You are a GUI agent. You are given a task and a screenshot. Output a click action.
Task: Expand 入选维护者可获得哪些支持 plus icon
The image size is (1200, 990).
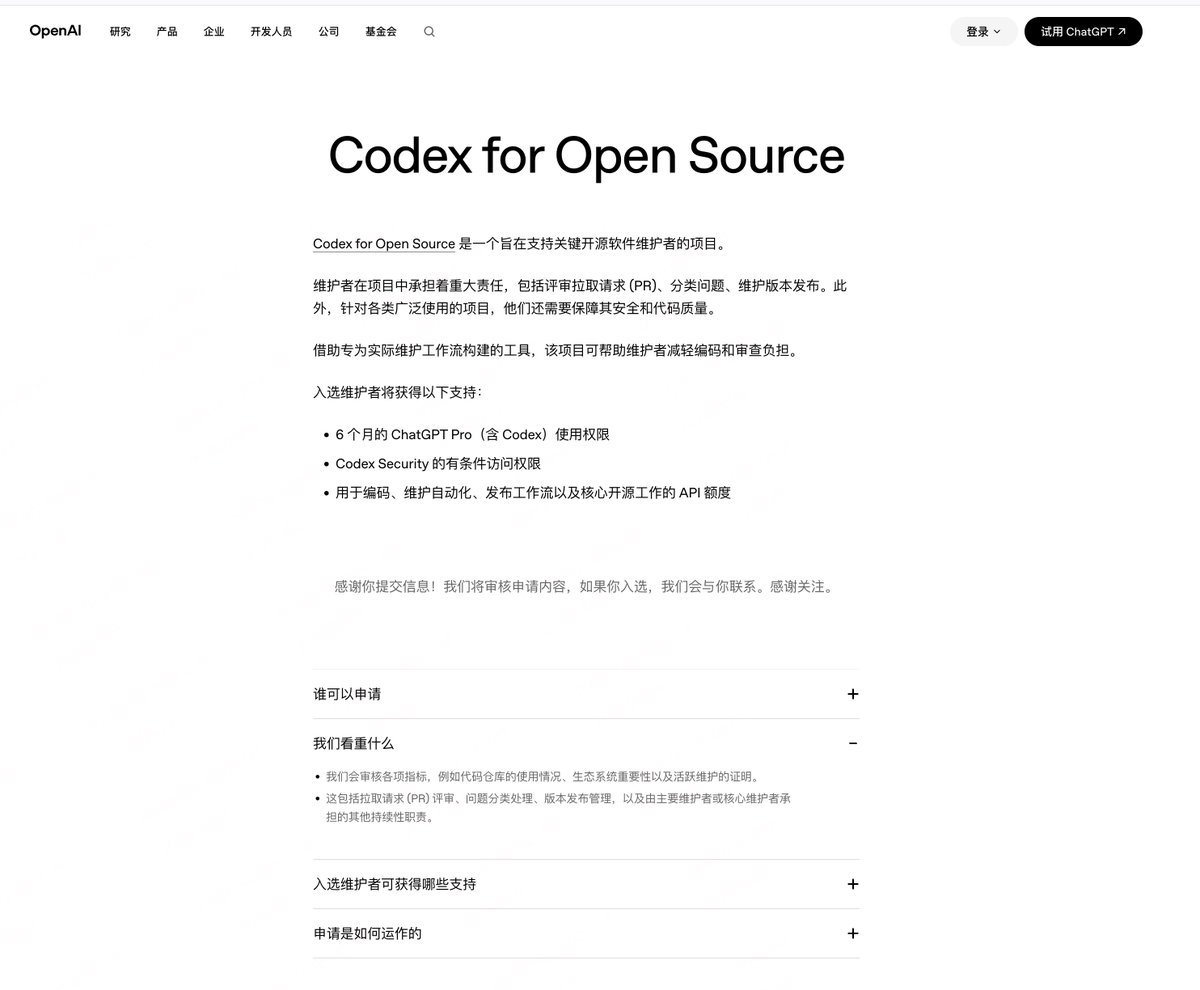[x=852, y=884]
